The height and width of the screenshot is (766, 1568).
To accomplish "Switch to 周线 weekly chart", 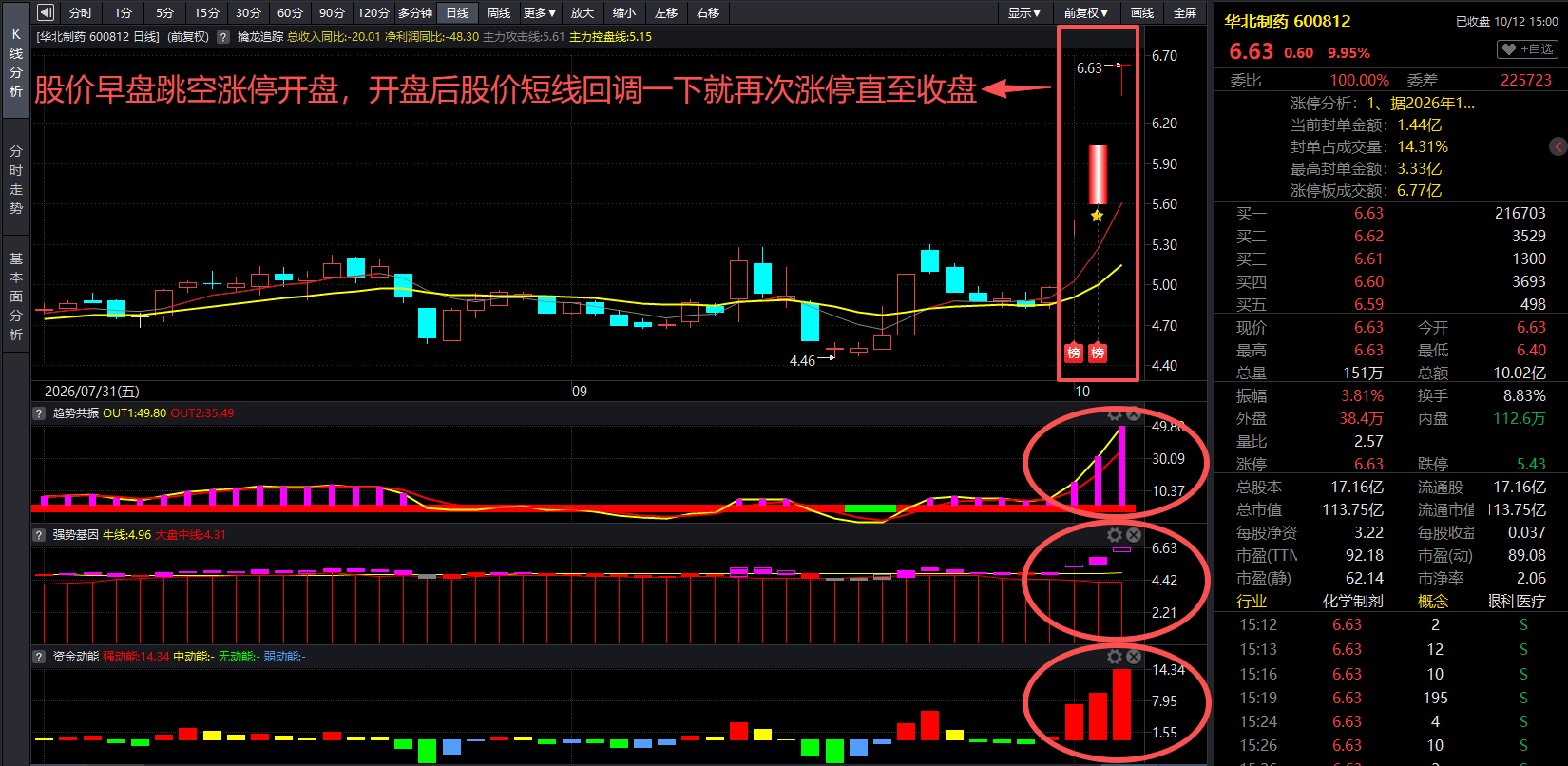I will click(499, 12).
